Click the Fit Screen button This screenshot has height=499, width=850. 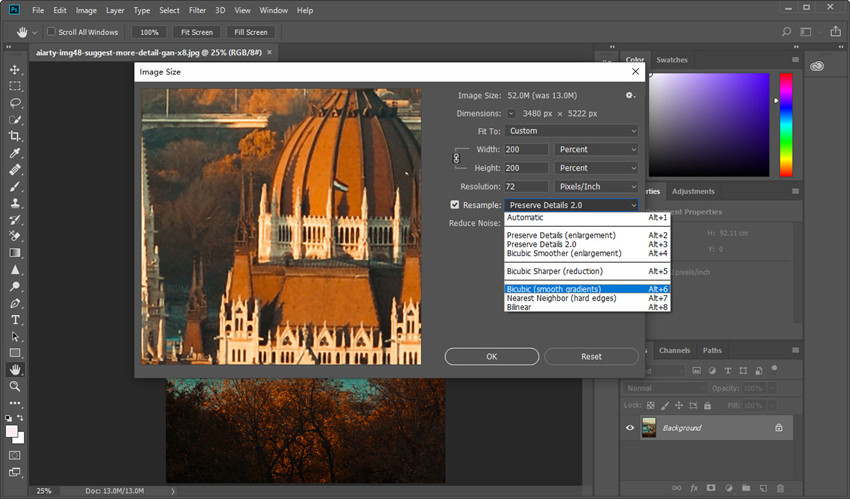(x=197, y=32)
